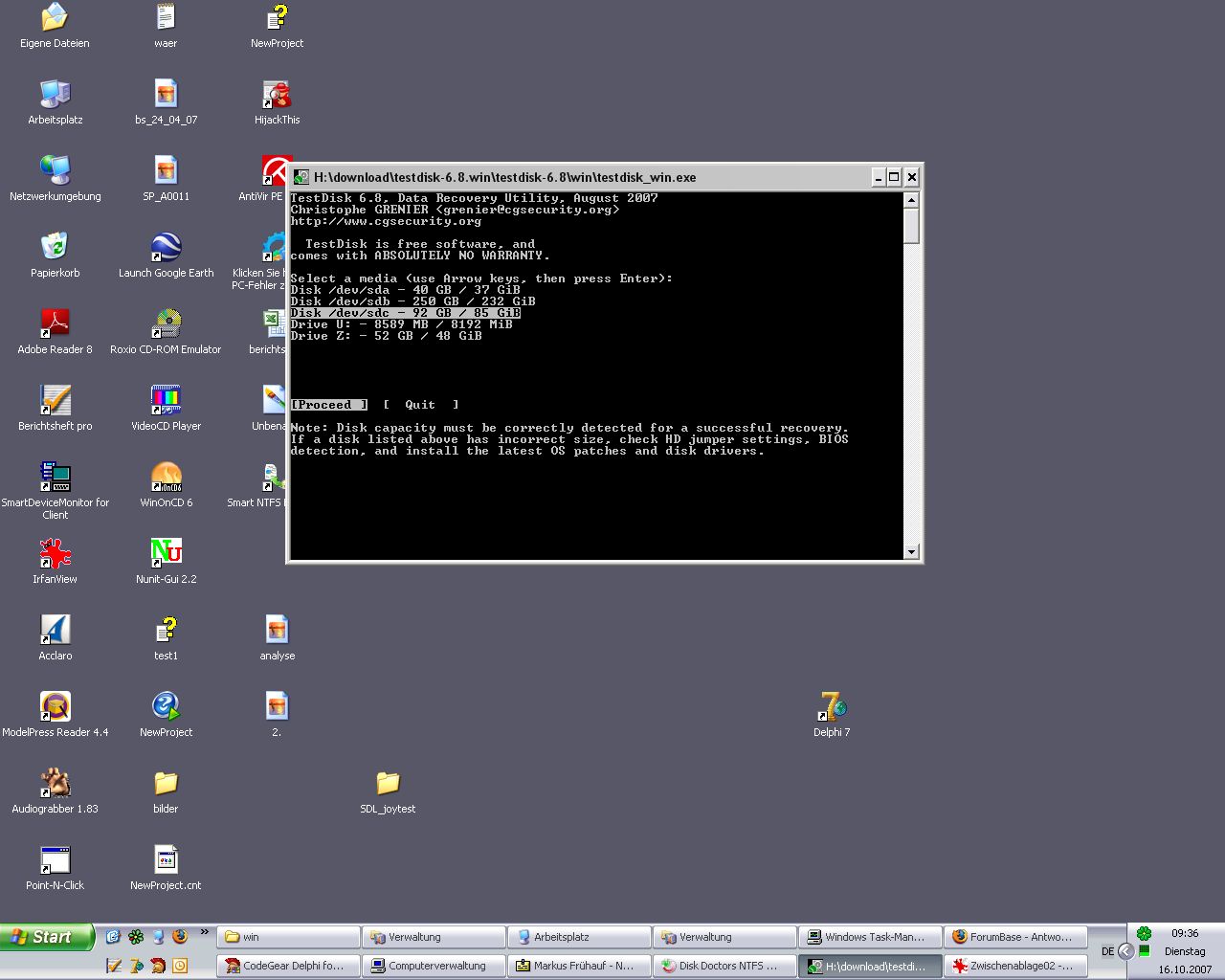Expand hidden system tray icons

pyautogui.click(x=1126, y=951)
